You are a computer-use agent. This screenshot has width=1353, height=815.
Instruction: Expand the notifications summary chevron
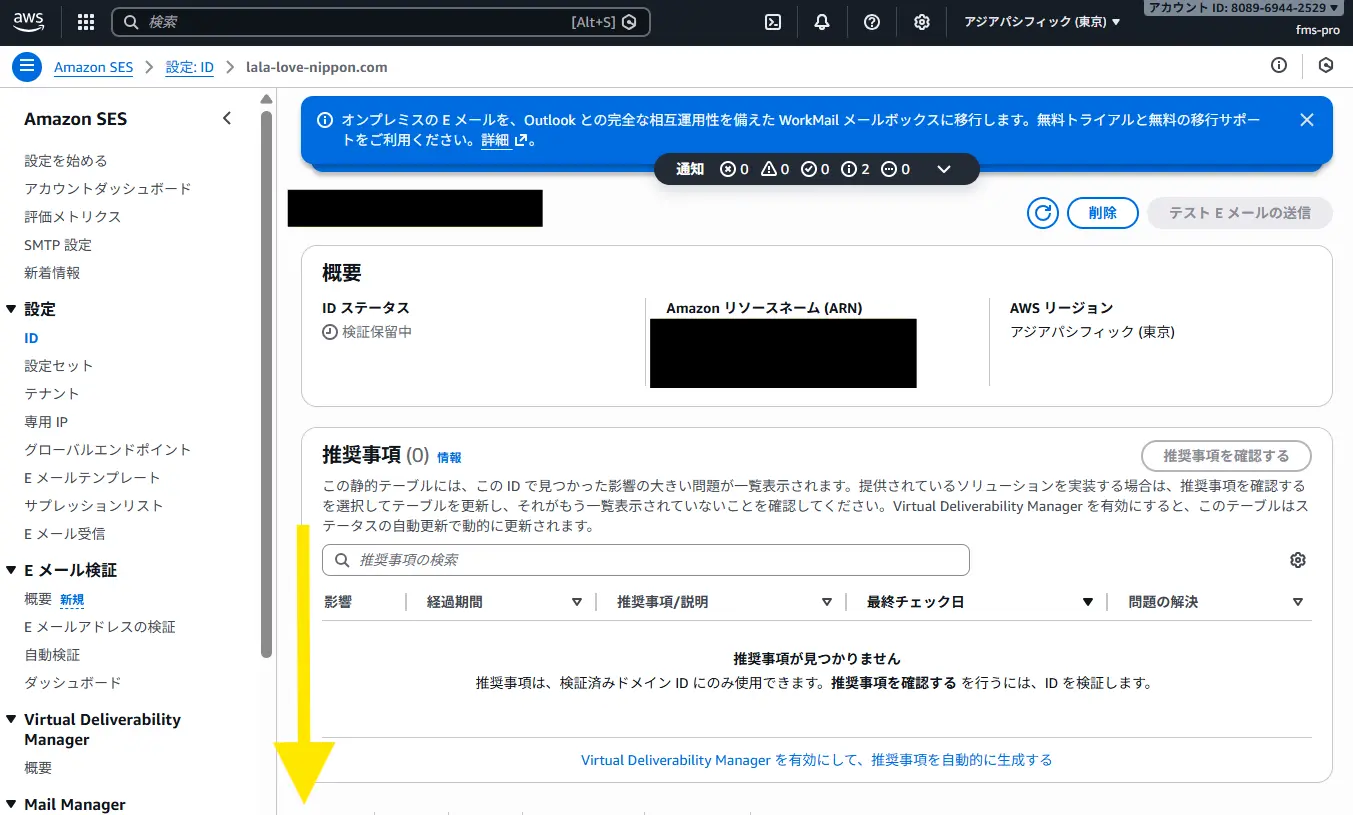pos(943,169)
